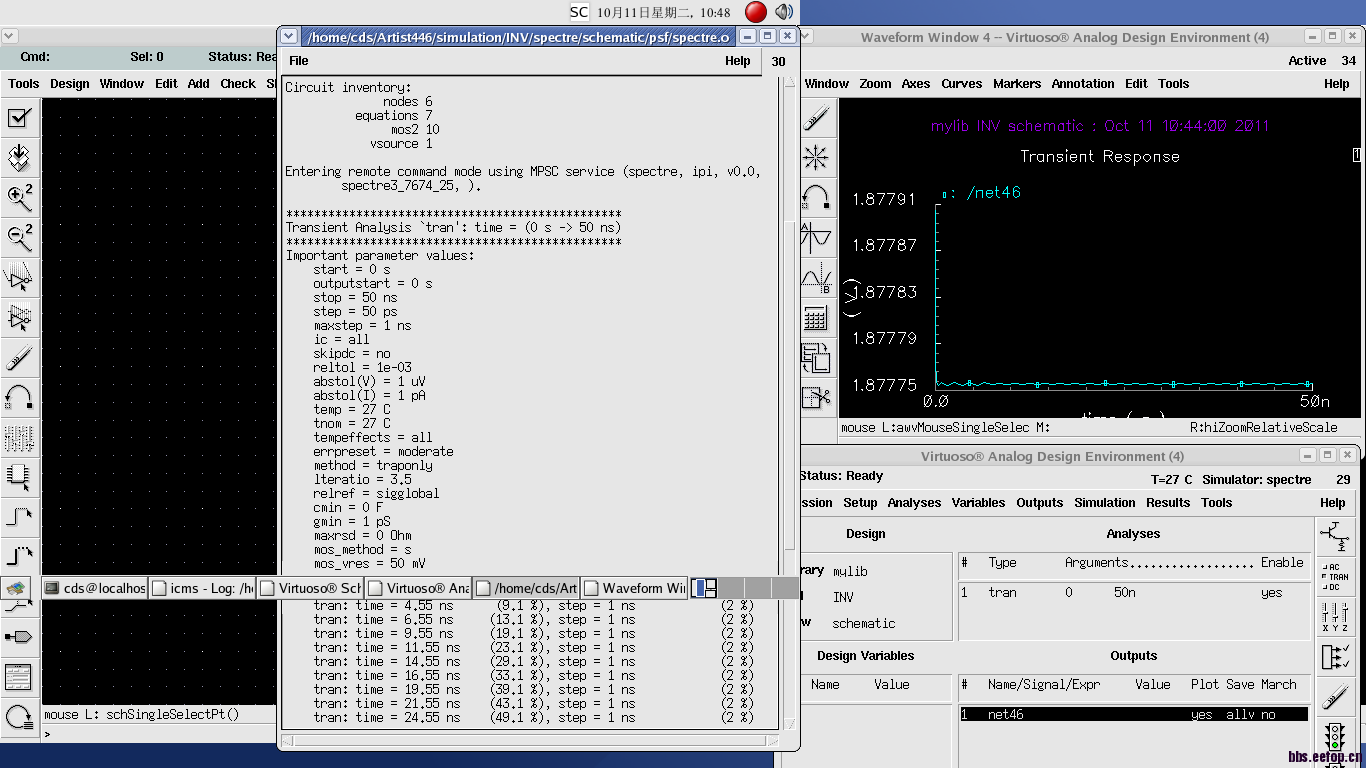Click the Check and Save schematic icon
The height and width of the screenshot is (768, 1366).
pyautogui.click(x=18, y=118)
